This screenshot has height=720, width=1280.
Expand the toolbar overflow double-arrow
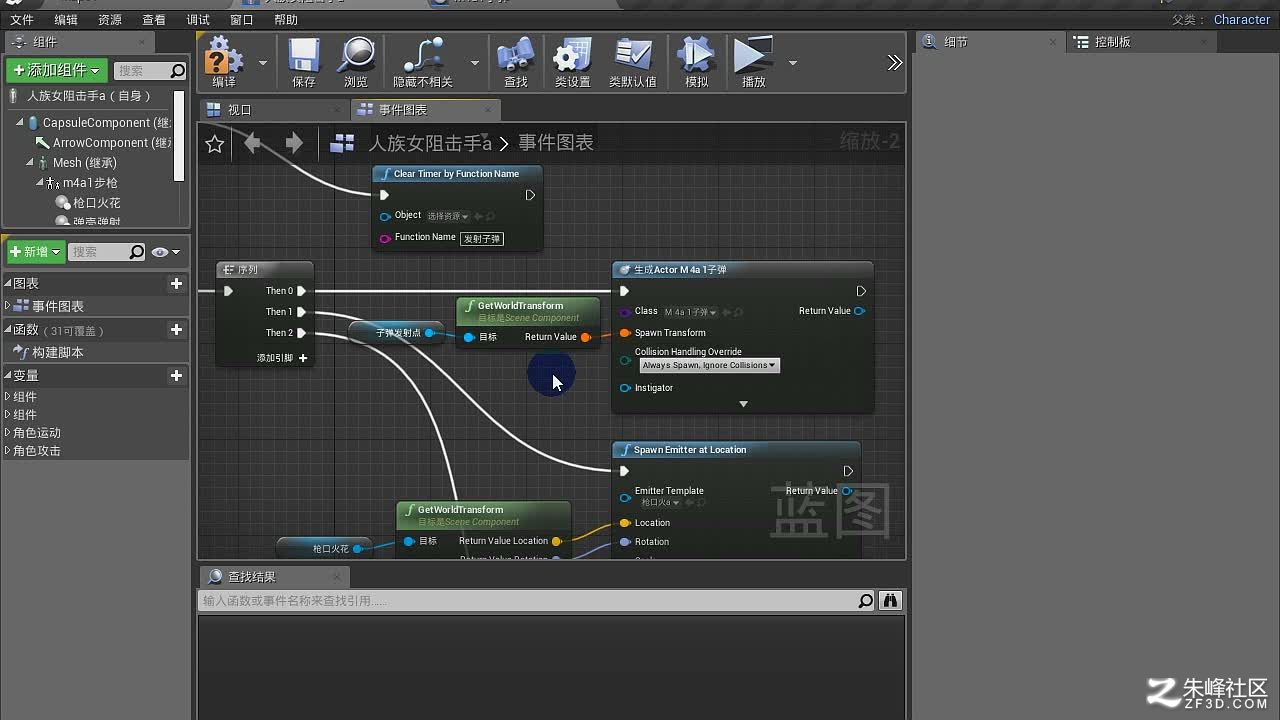pyautogui.click(x=894, y=63)
